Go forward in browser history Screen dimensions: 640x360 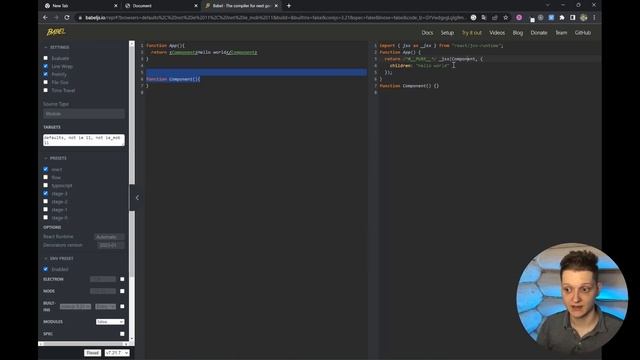point(56,18)
